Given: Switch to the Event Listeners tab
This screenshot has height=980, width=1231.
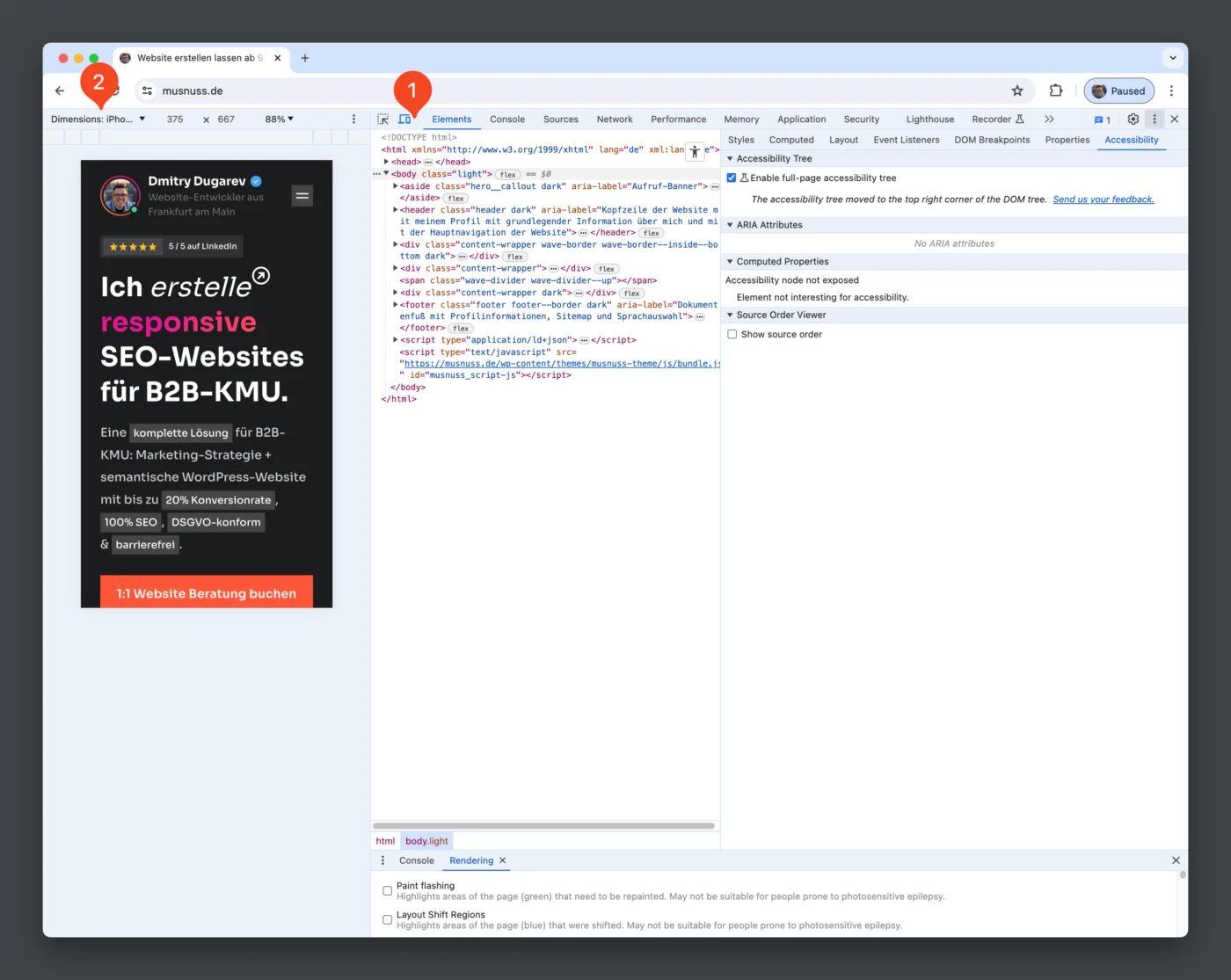Looking at the screenshot, I should click(907, 140).
